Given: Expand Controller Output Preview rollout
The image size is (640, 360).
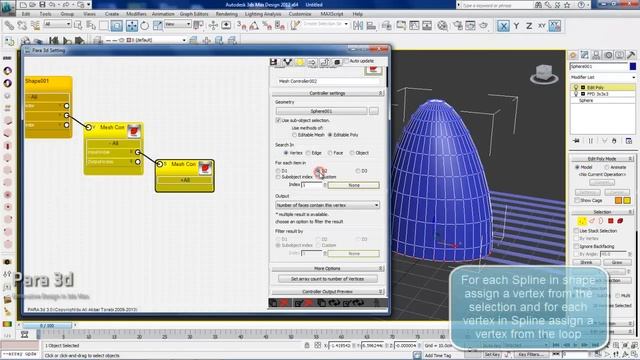Looking at the screenshot, I should [x=327, y=291].
